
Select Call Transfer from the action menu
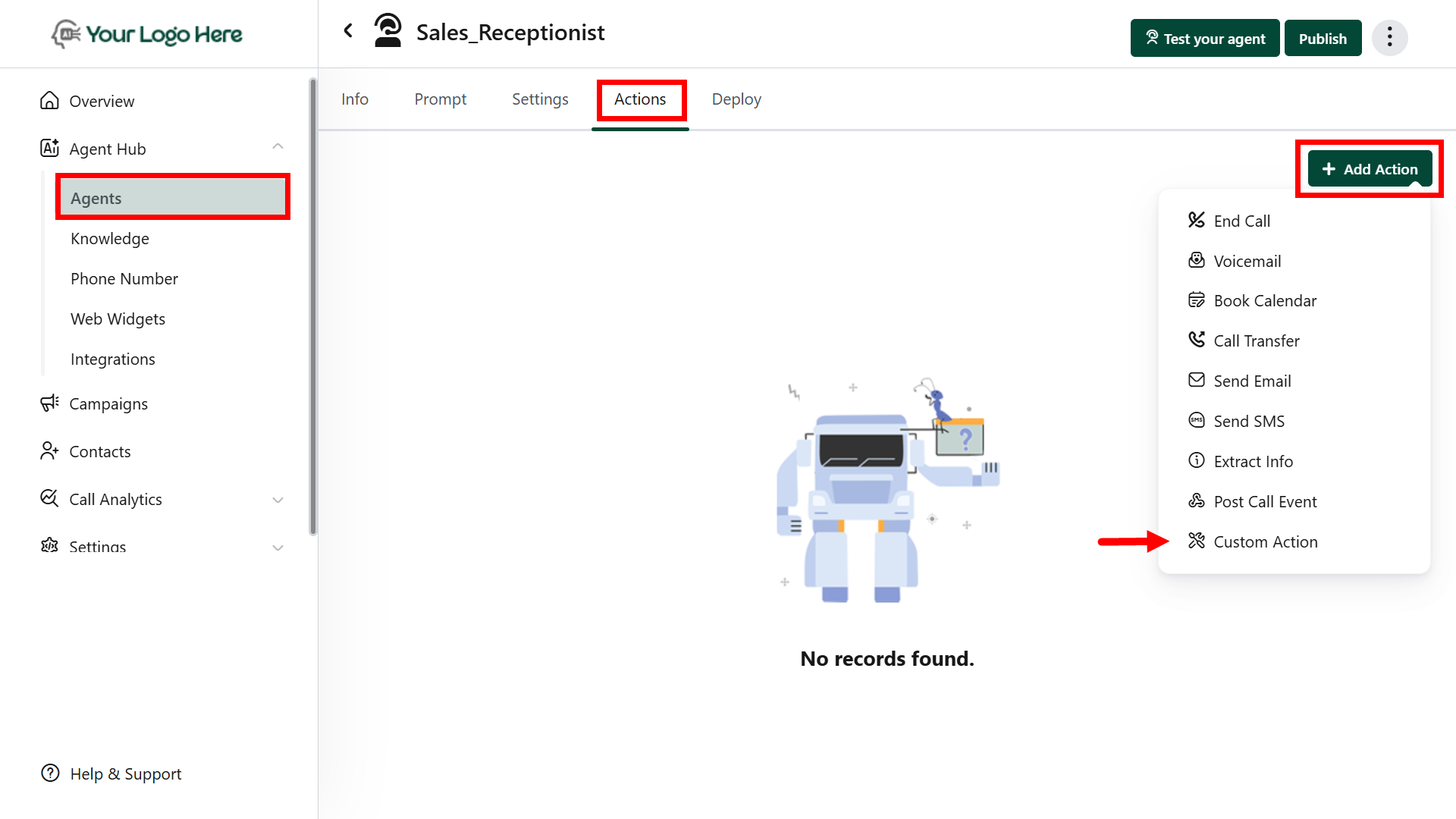pos(1256,340)
